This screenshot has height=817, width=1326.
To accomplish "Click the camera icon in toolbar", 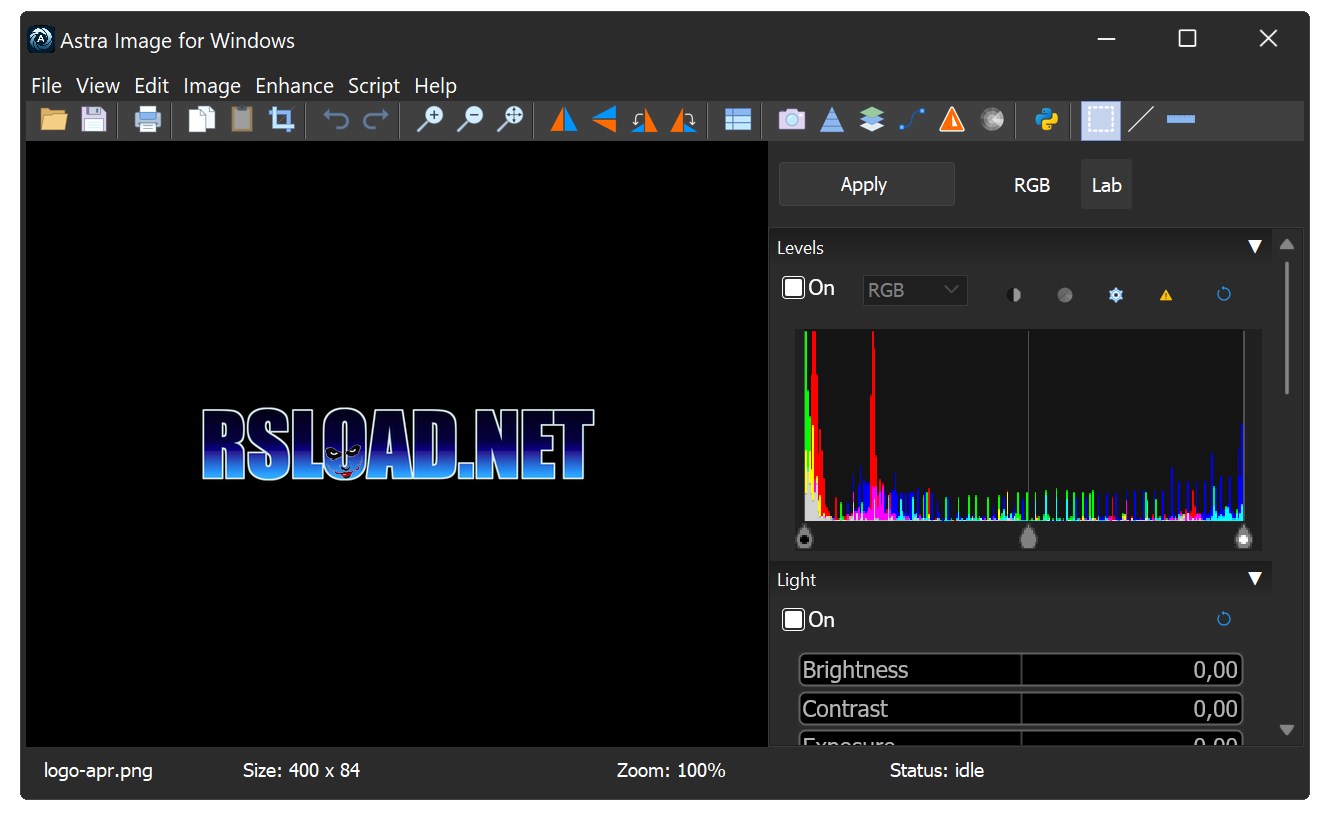I will [791, 120].
